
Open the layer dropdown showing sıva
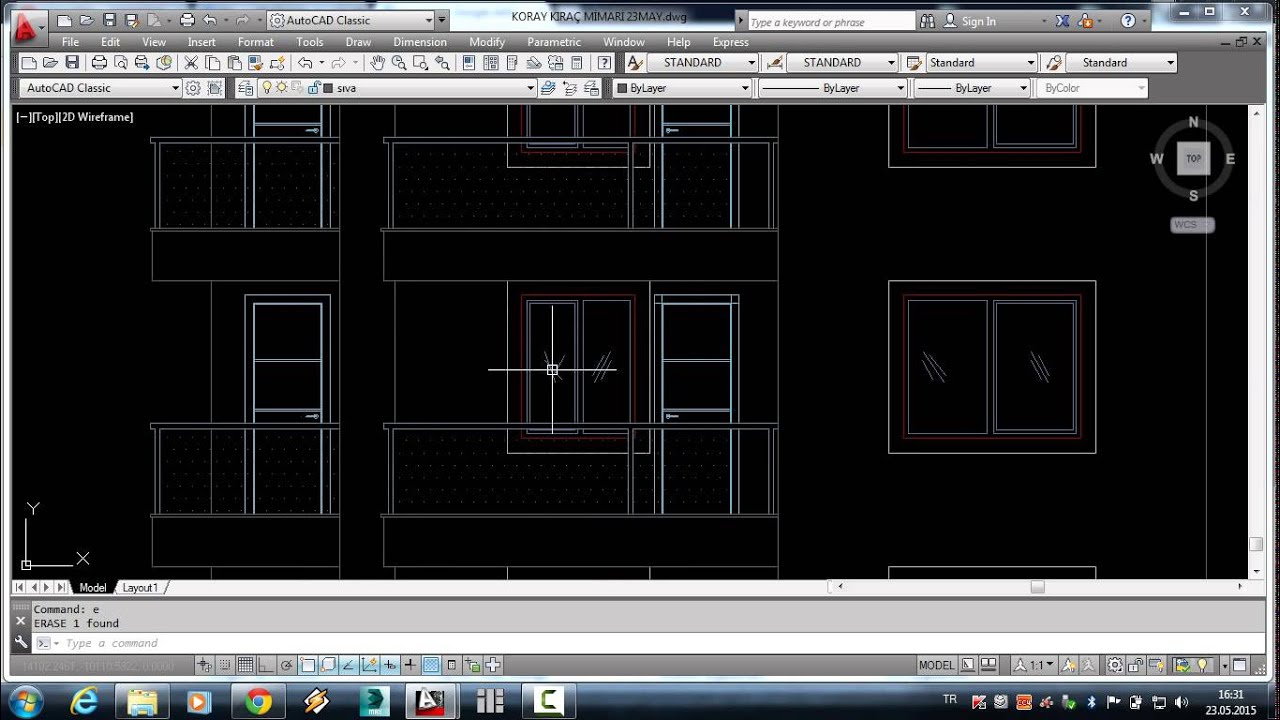tap(398, 88)
